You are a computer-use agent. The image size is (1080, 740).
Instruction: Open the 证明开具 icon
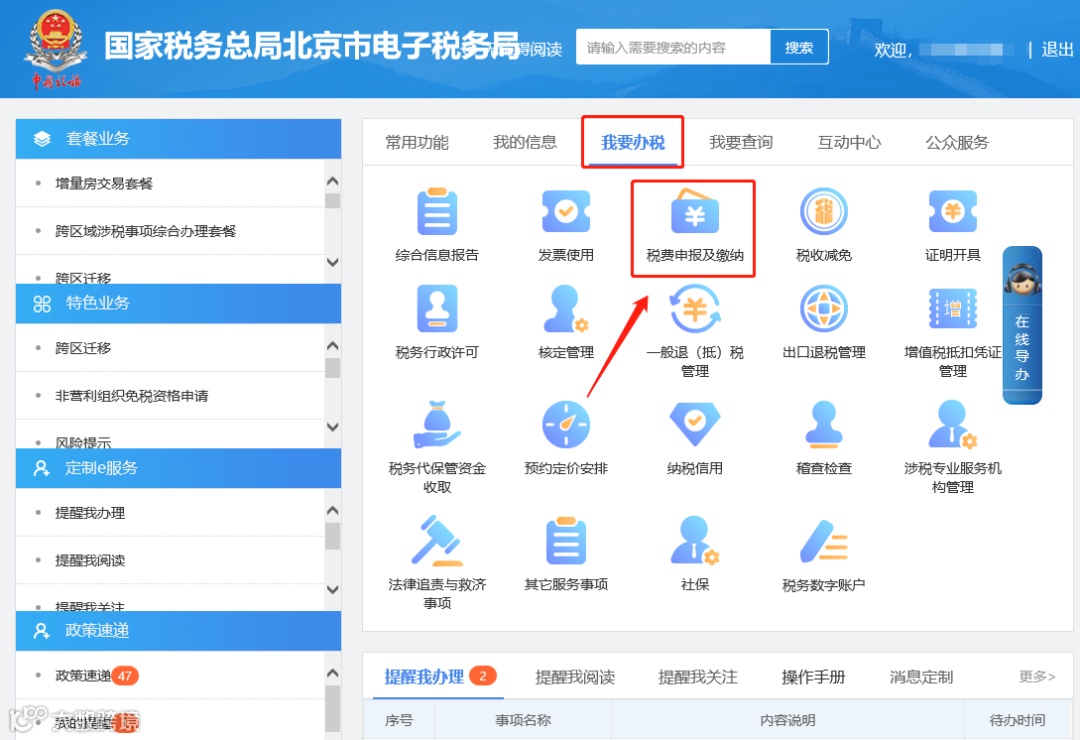click(953, 212)
